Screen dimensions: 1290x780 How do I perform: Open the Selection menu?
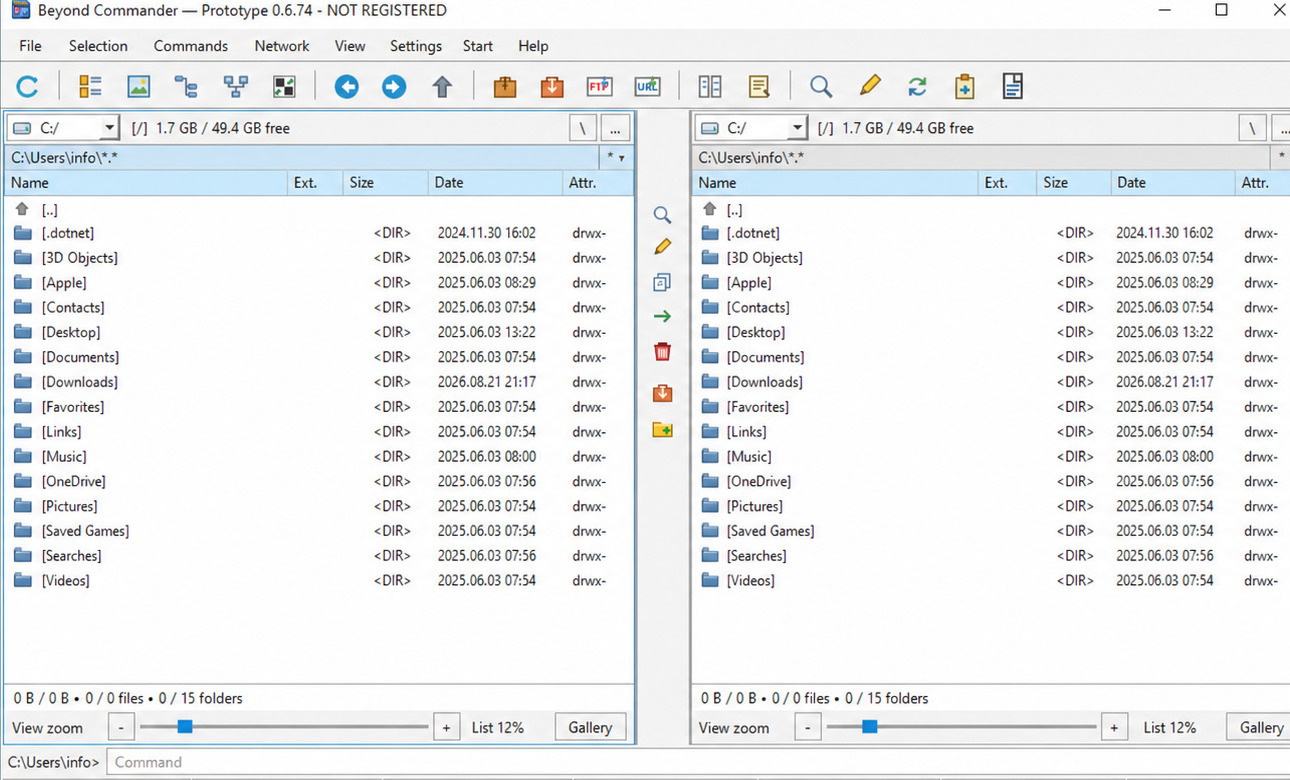pyautogui.click(x=98, y=46)
